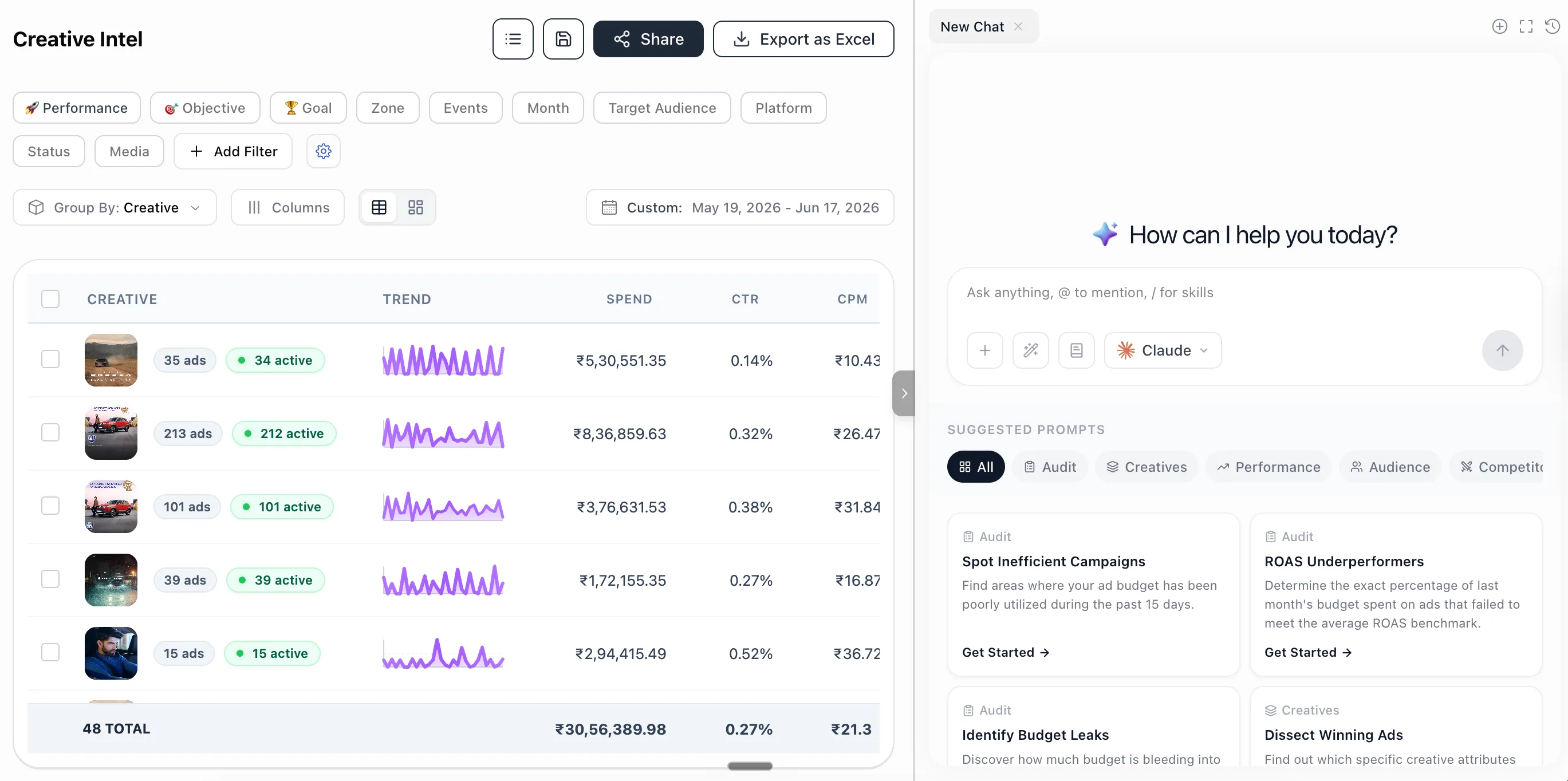The width and height of the screenshot is (1568, 781).
Task: Click the 101 ads count badge
Action: click(187, 507)
